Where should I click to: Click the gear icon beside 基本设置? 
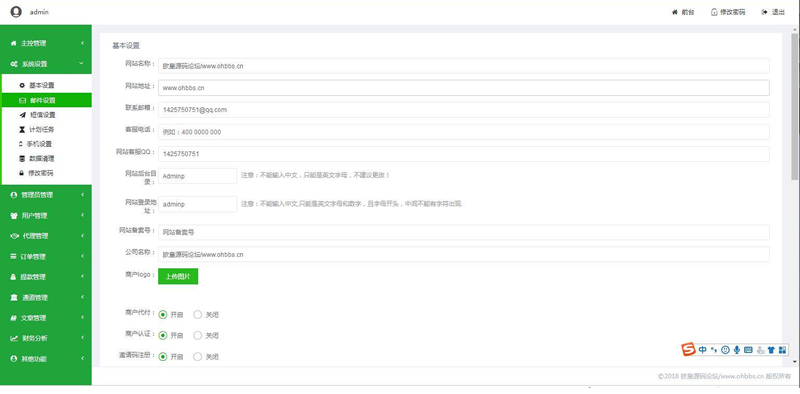point(22,85)
